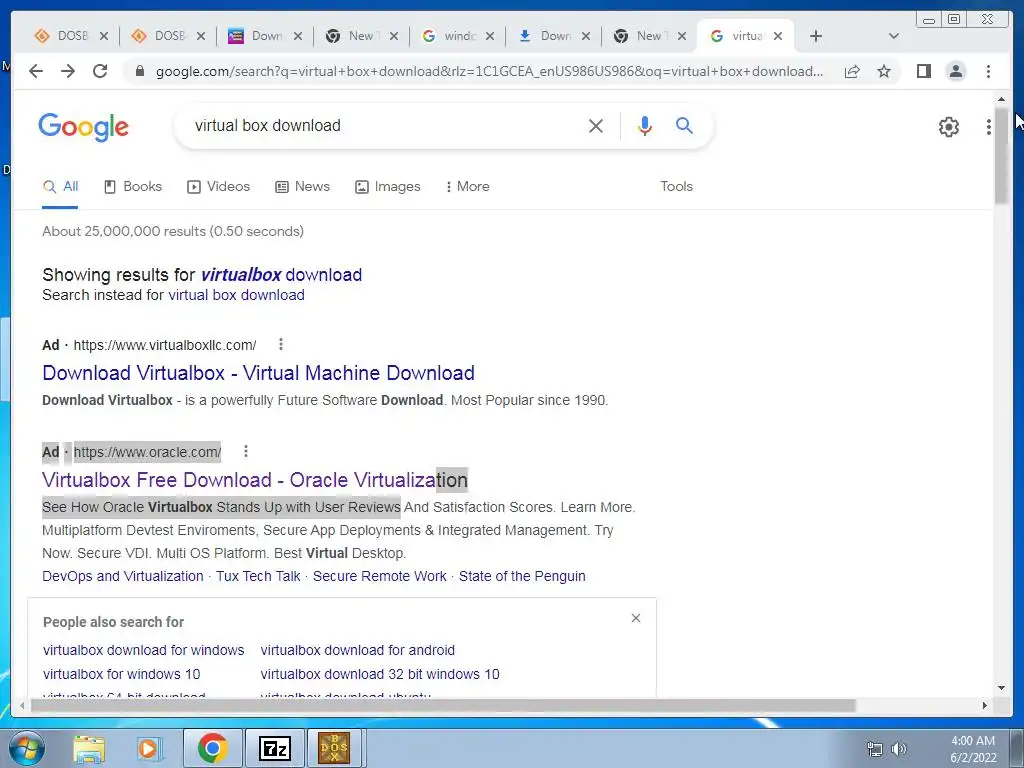Open the Chrome side panel
Image resolution: width=1024 pixels, height=768 pixels.
point(923,71)
